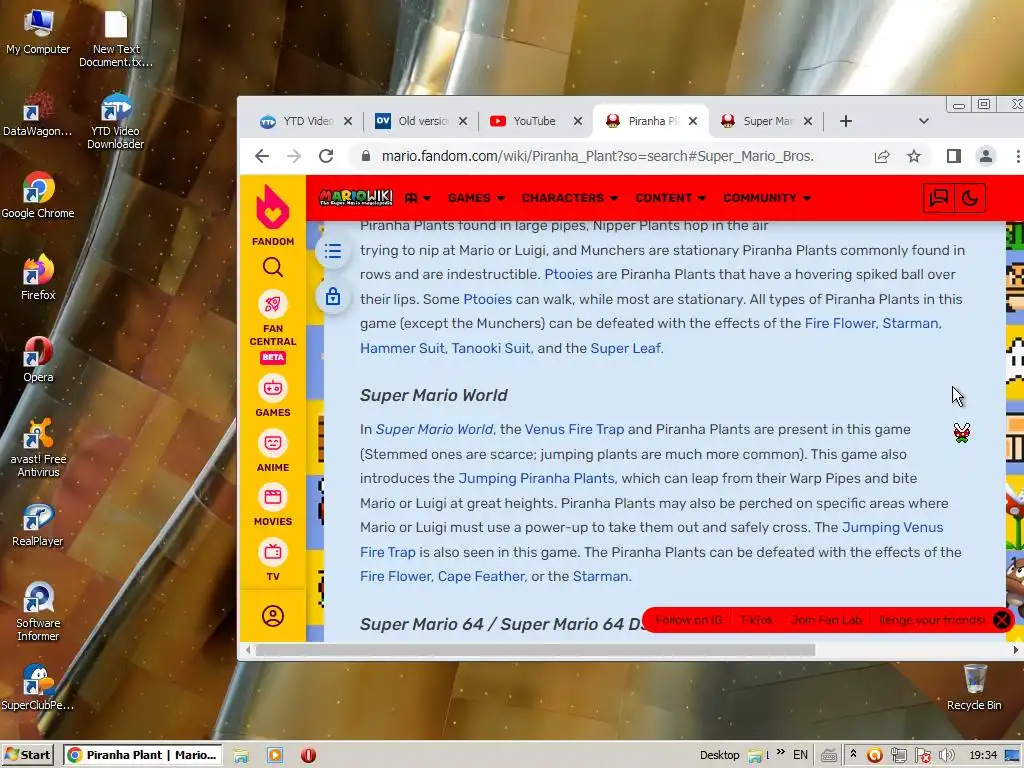Open Chrome's tab search chevron

click(923, 121)
